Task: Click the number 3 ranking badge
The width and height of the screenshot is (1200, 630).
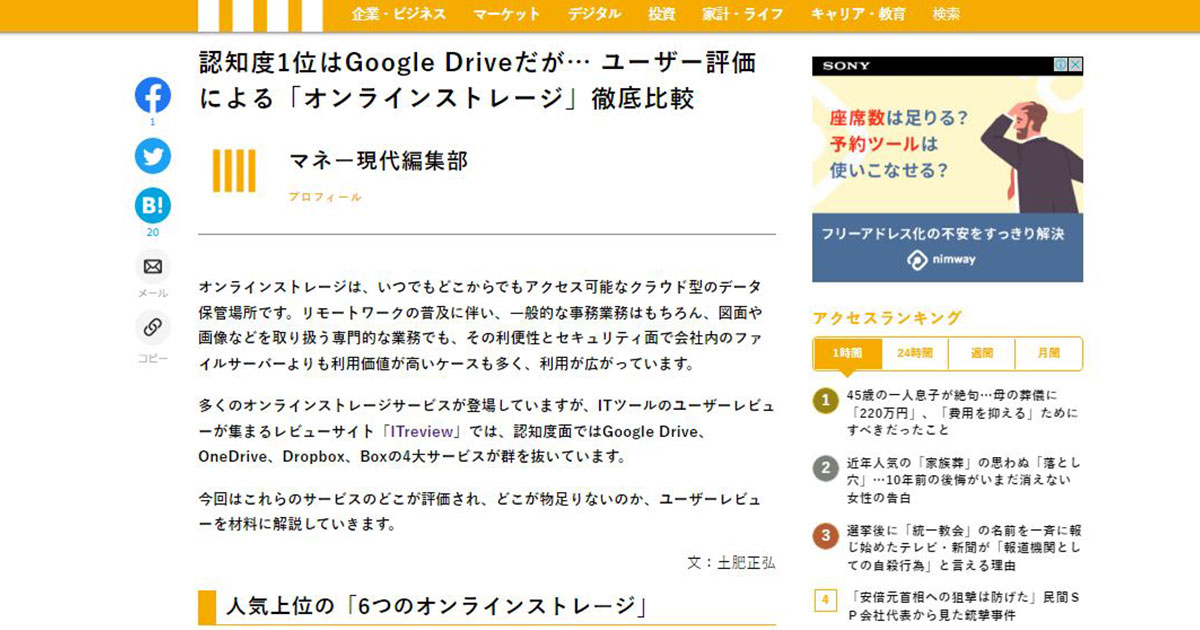Action: click(x=825, y=536)
